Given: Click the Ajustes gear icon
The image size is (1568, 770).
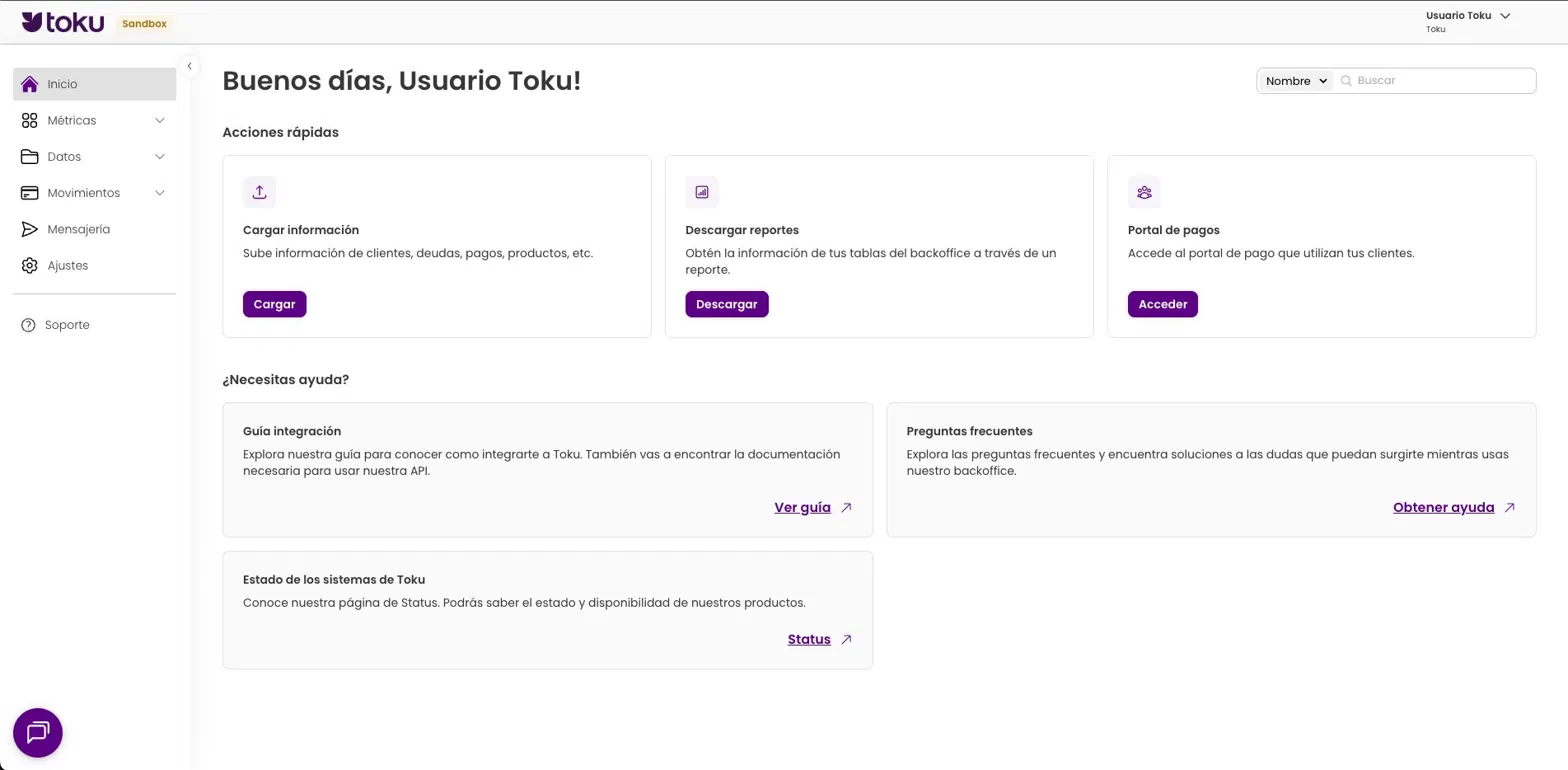Looking at the screenshot, I should [x=30, y=265].
